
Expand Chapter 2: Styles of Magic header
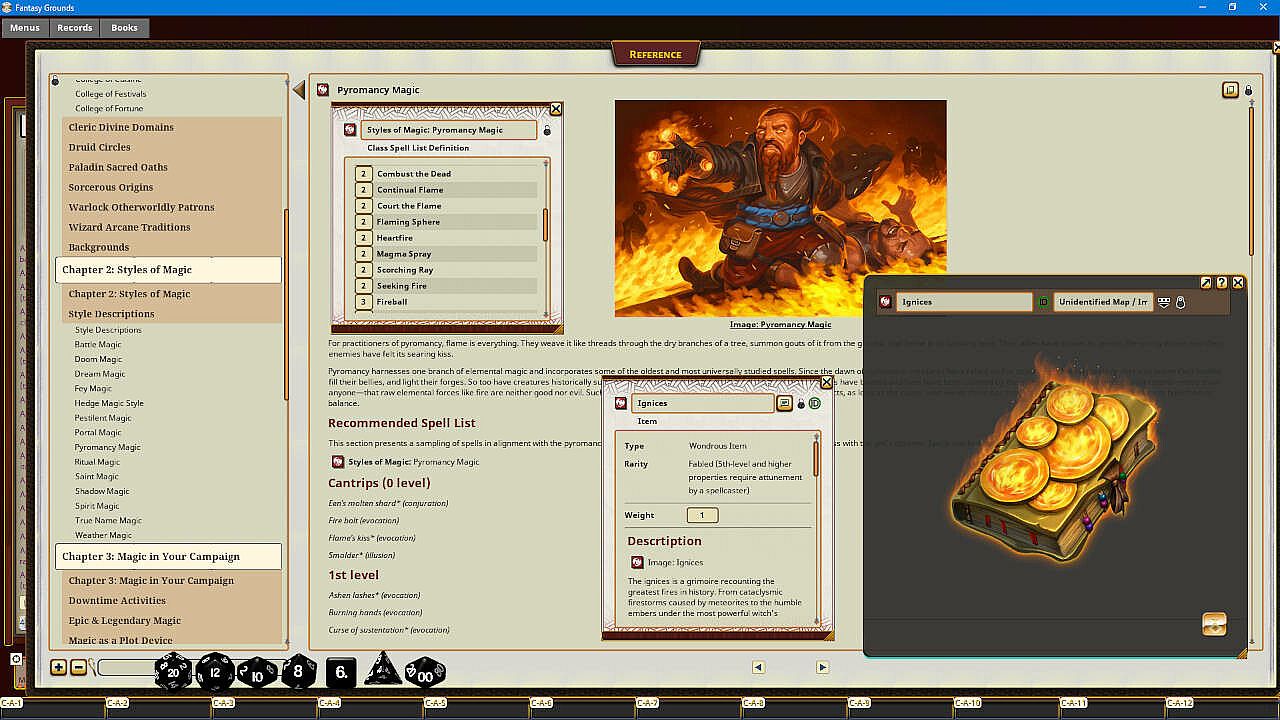coord(168,270)
